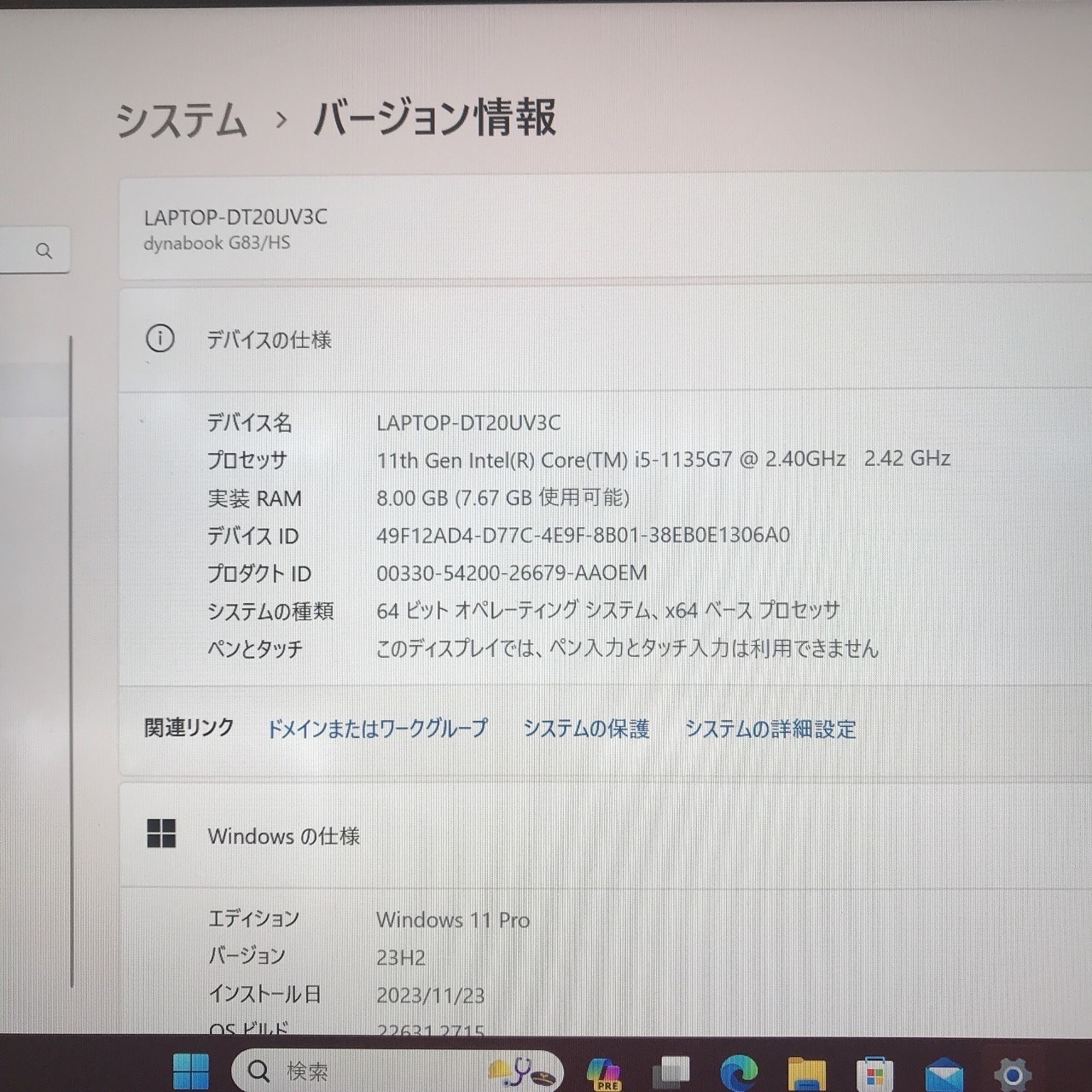Select install date 2023/11/23

(430, 996)
